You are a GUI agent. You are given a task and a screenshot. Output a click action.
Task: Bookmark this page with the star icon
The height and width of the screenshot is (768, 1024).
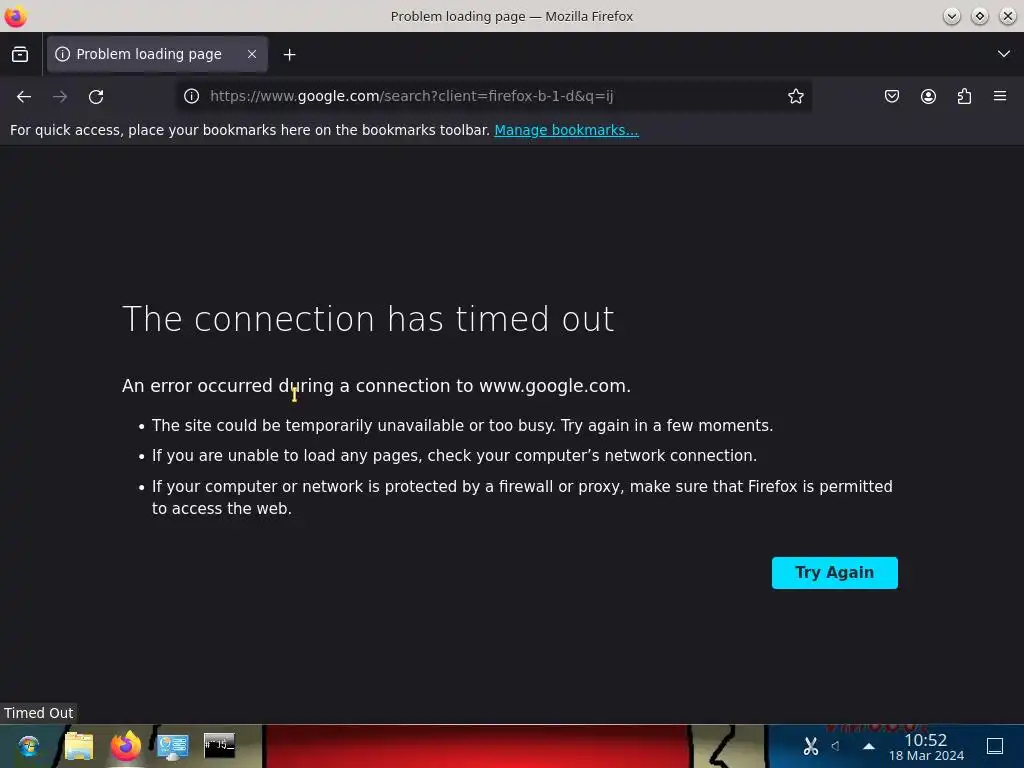tap(795, 97)
